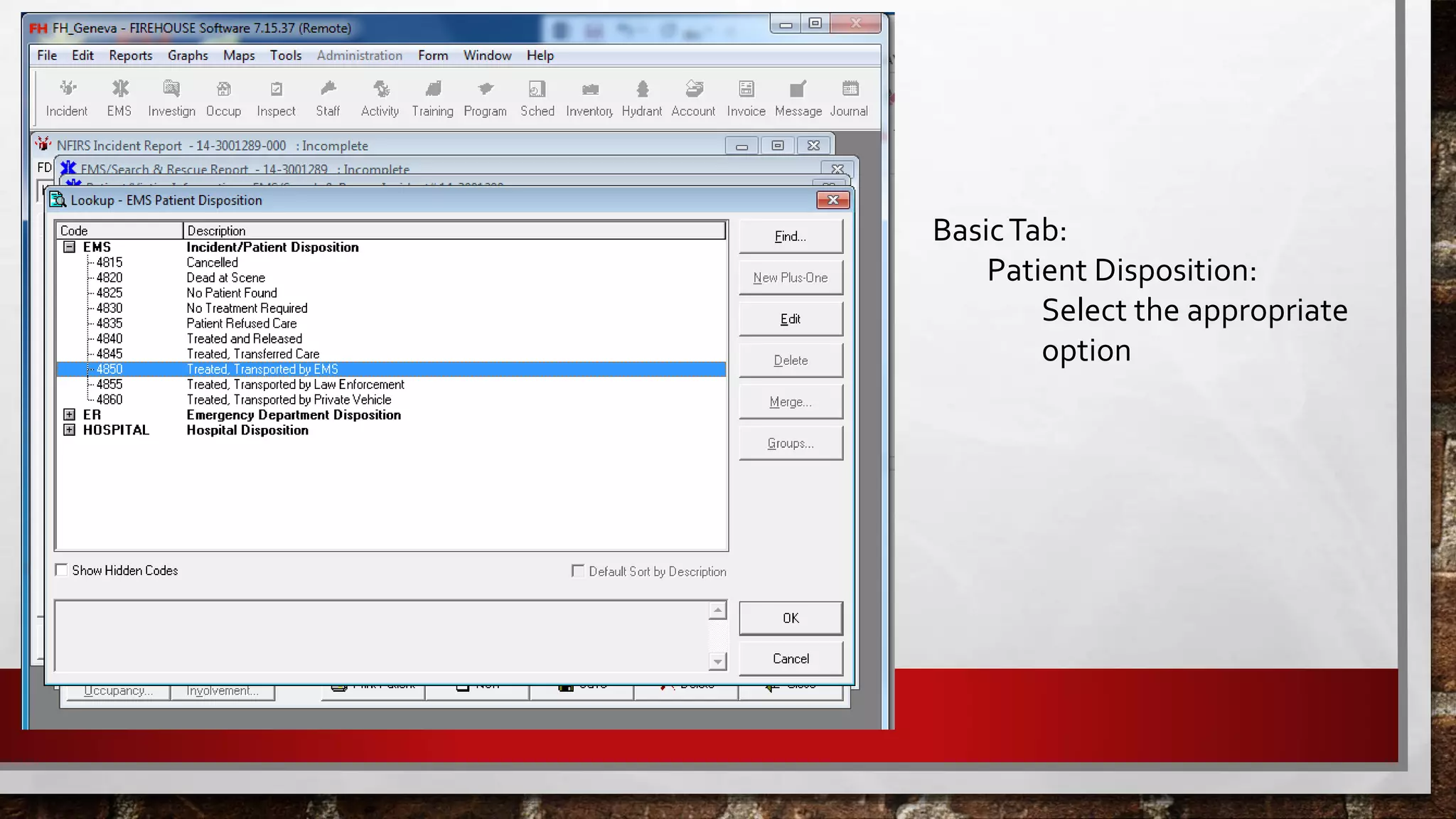Open the Form menu

pos(433,55)
